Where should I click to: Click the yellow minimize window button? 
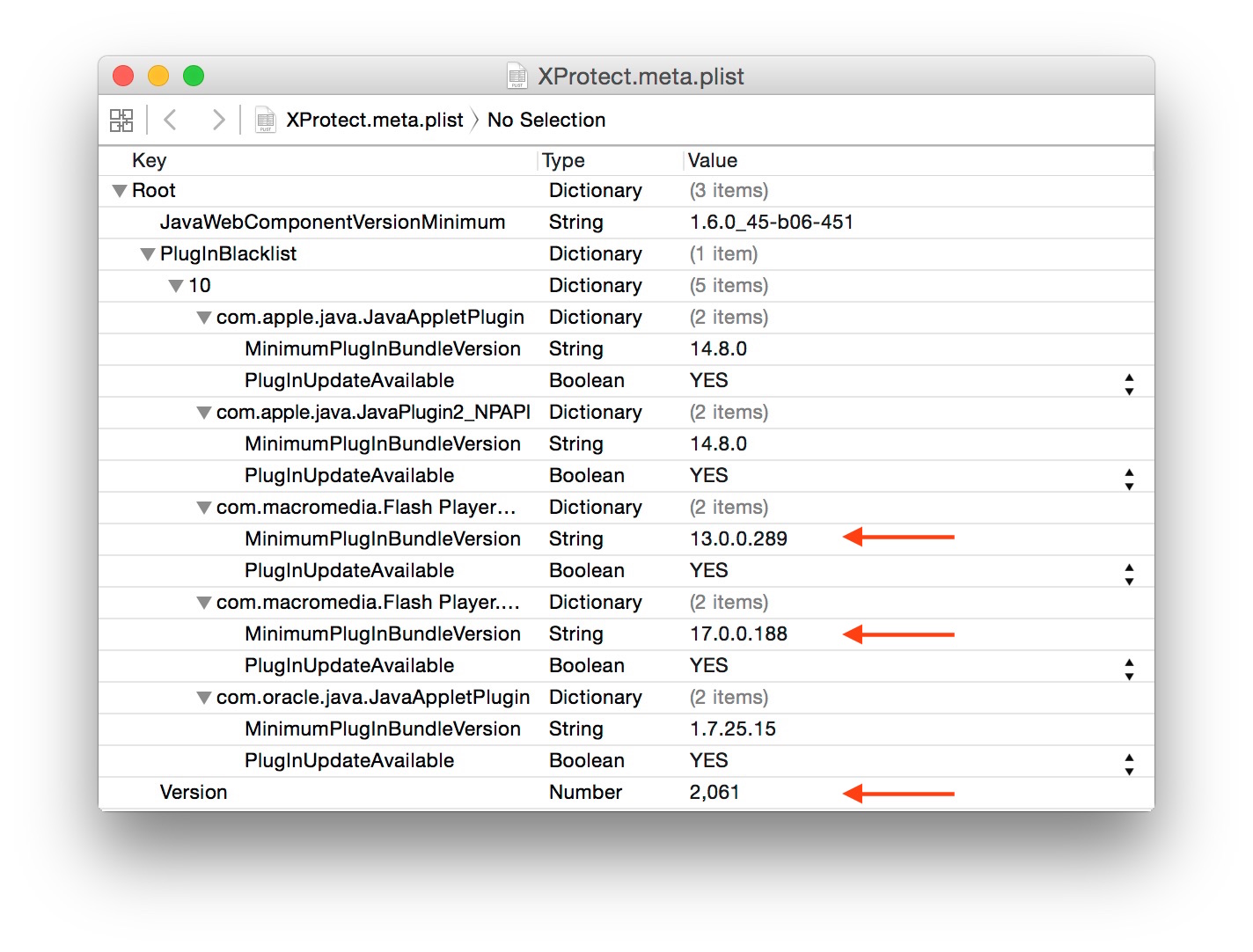(158, 77)
